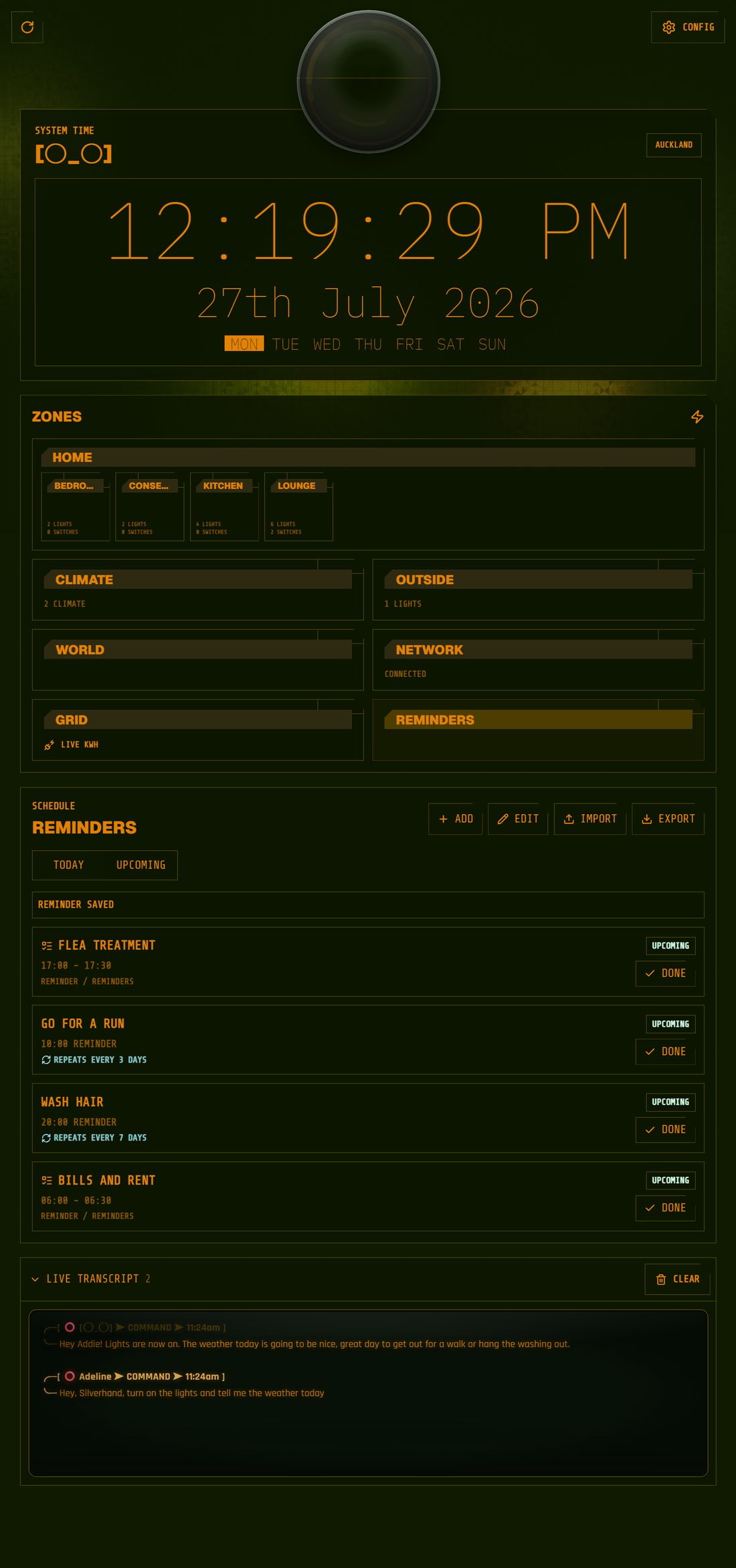Image resolution: width=736 pixels, height=1568 pixels.
Task: Click the 27th July 2026 date
Action: click(368, 303)
